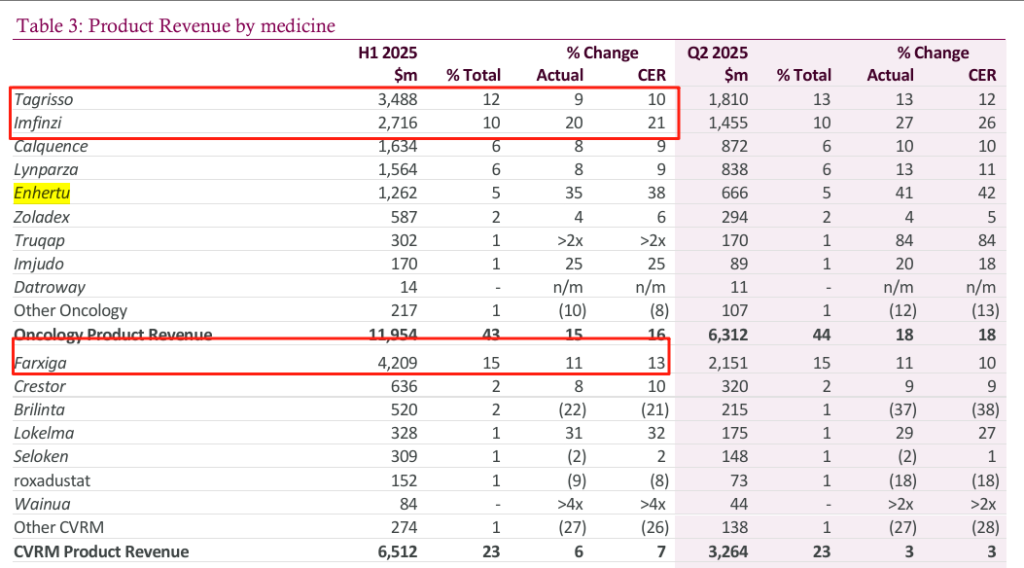Select Seloken H1 revenue value 309
The width and height of the screenshot is (1024, 568).
[404, 456]
